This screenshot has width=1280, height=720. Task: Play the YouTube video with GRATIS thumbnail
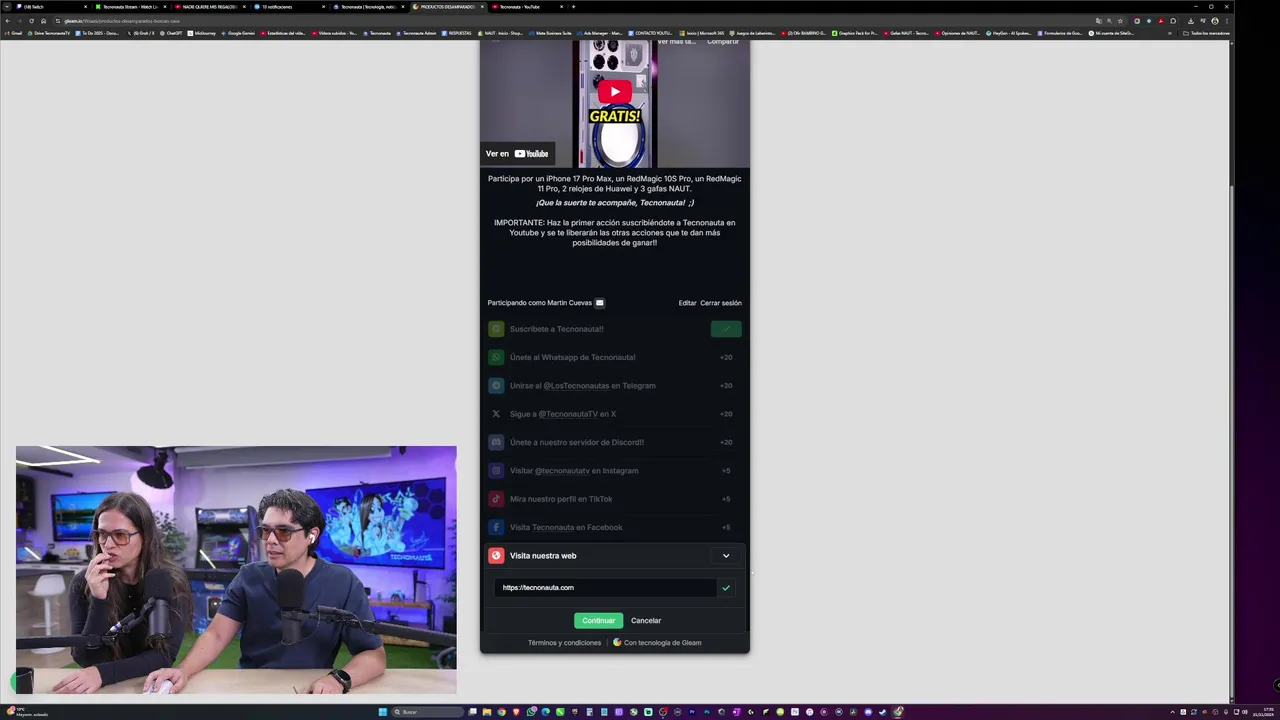pyautogui.click(x=615, y=92)
